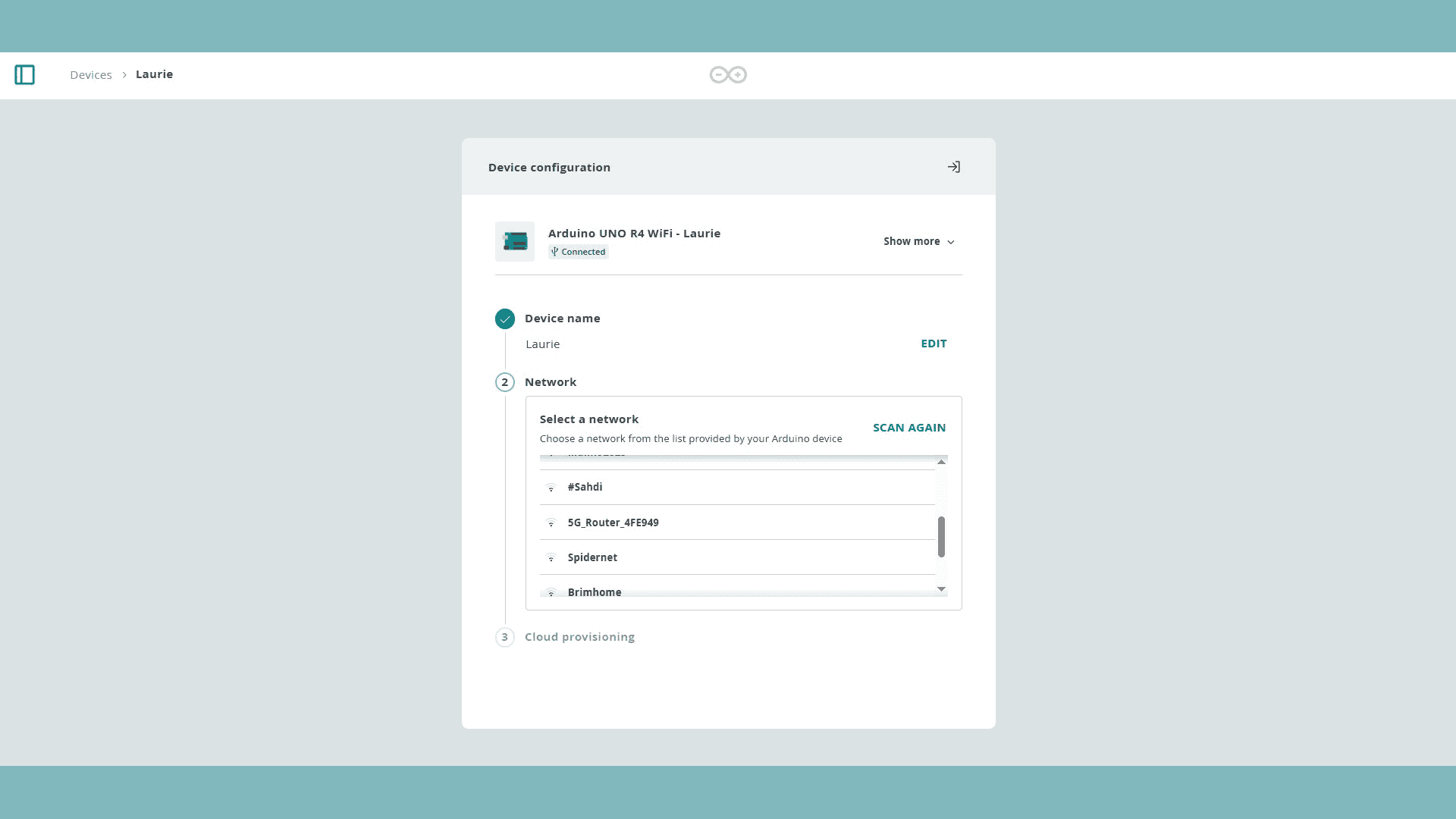Click the WiFi icon next to #Sahdi
This screenshot has width=1456, height=819.
click(x=551, y=488)
